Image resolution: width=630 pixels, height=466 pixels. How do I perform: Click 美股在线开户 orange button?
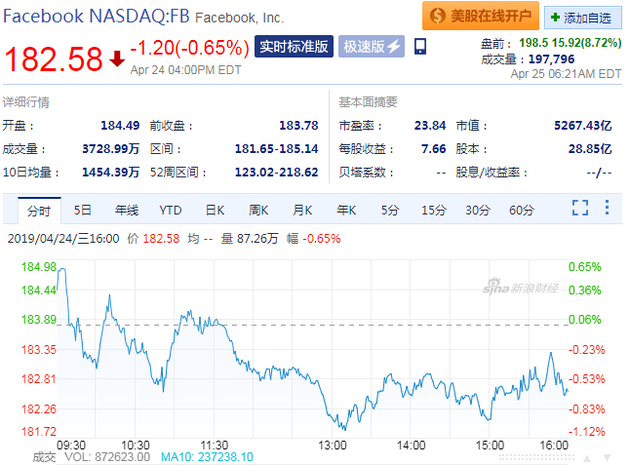480,16
